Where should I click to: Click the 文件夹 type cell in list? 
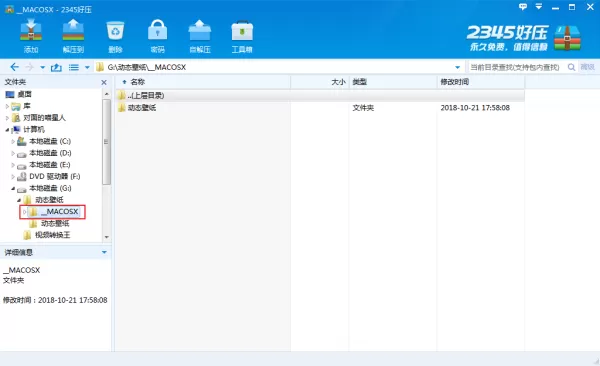tap(363, 108)
